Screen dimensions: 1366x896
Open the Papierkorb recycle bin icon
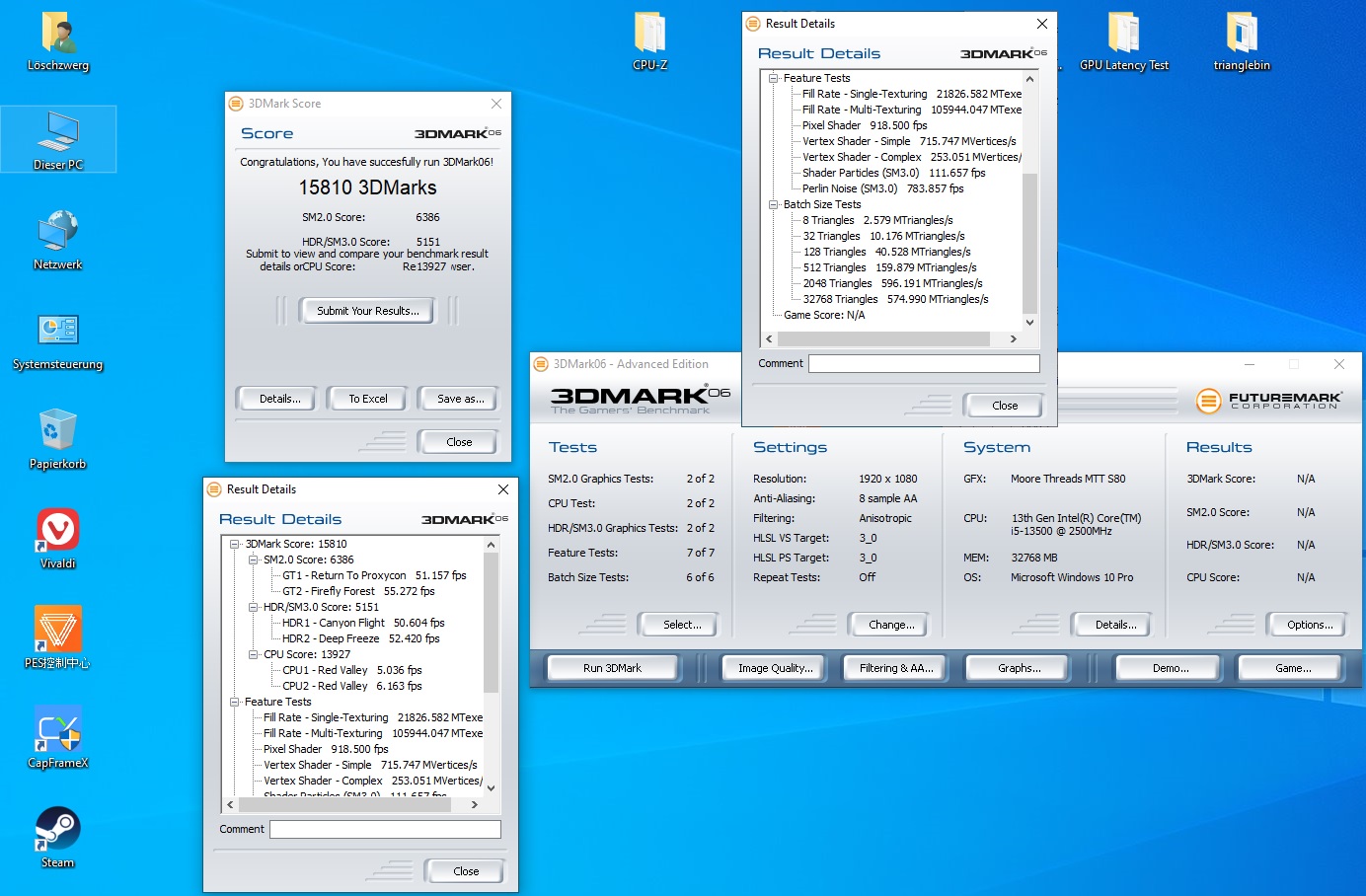(x=58, y=439)
